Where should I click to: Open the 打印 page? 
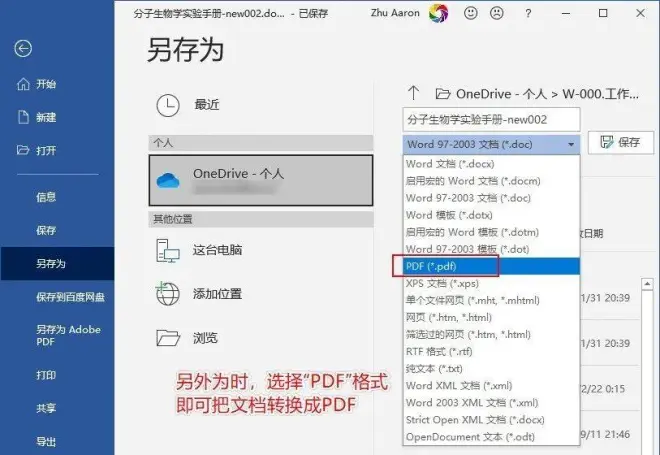[46, 375]
